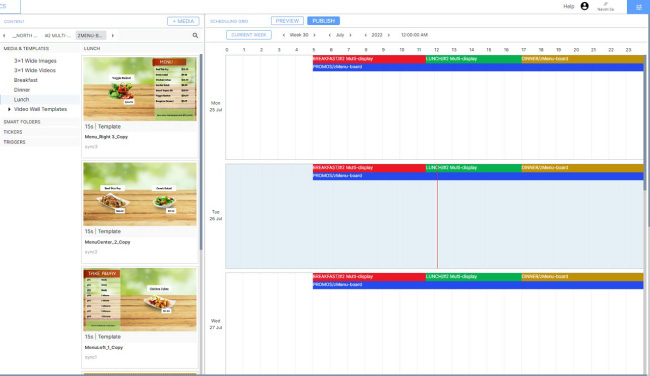The image size is (650, 376).
Task: Select the MenuLeft_1_Copy template thumbnail
Action: [x=140, y=299]
